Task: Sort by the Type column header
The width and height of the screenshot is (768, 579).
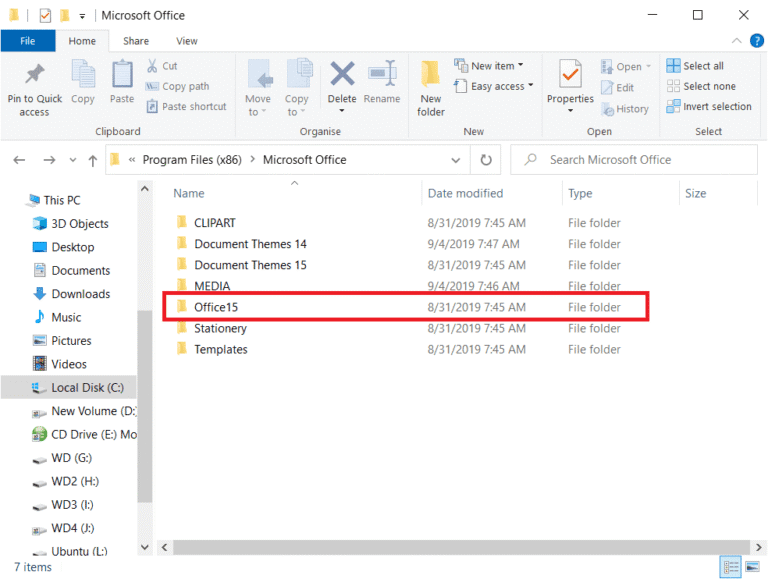Action: pos(580,193)
